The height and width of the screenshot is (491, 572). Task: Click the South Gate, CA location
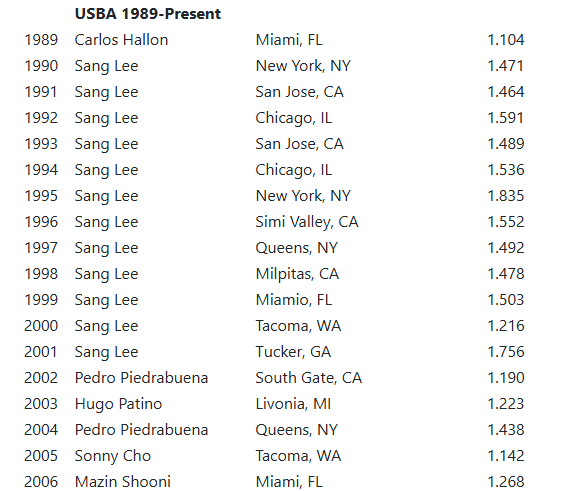tap(309, 378)
